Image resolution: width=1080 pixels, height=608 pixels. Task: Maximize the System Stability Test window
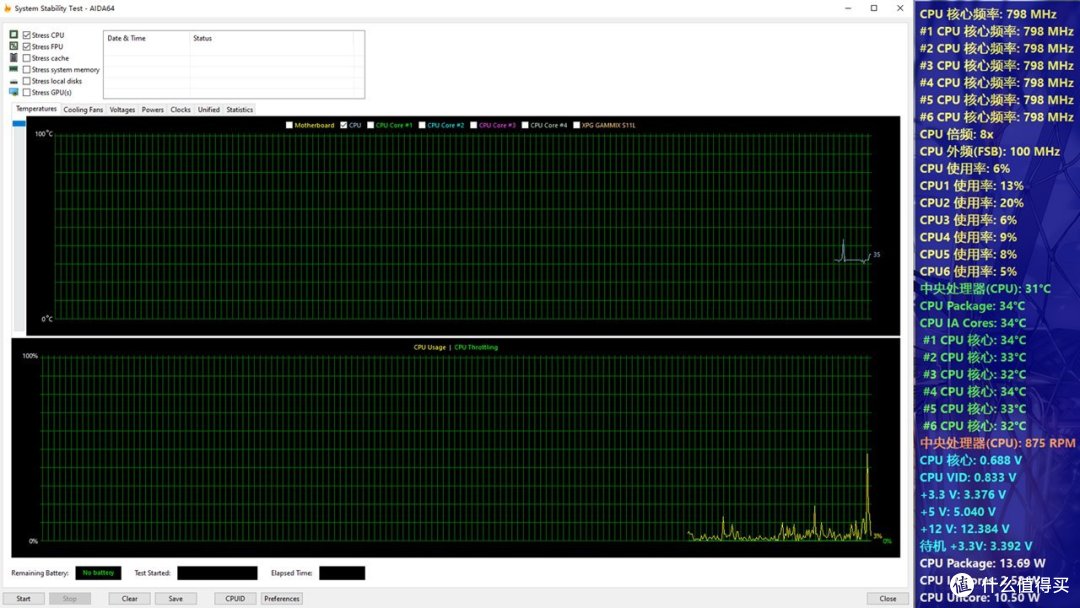[x=873, y=8]
